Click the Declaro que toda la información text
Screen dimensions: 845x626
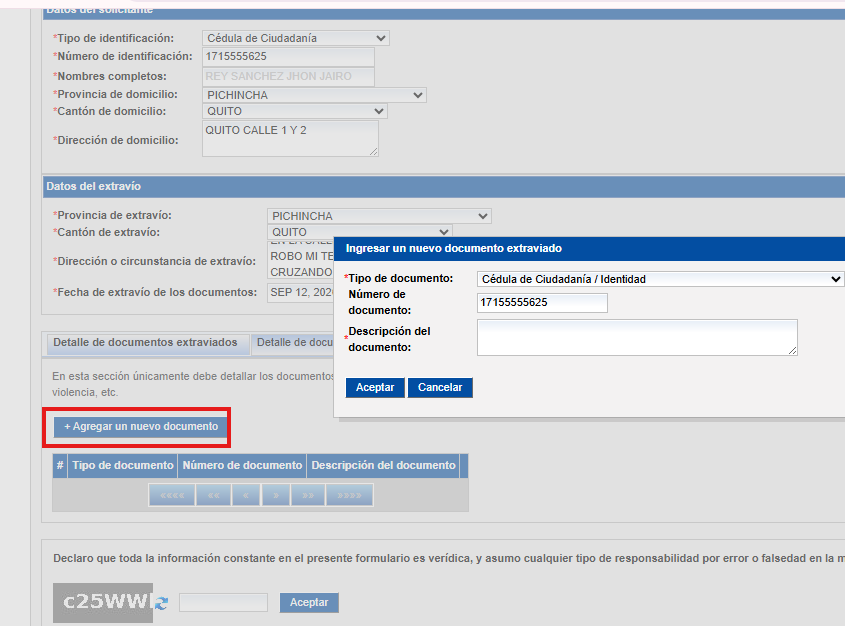coord(448,559)
